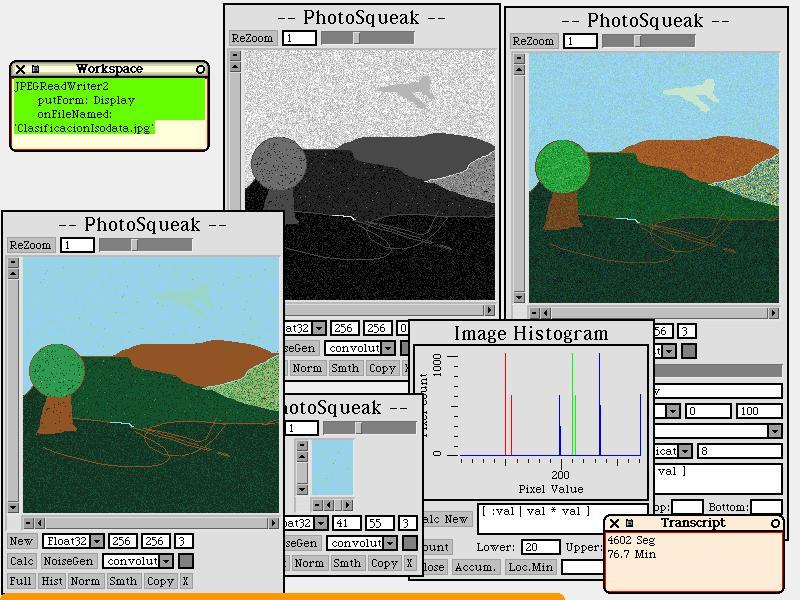Click NoiseGen in the left PhotoSqueak window
This screenshot has height=600, width=800.
tap(68, 561)
